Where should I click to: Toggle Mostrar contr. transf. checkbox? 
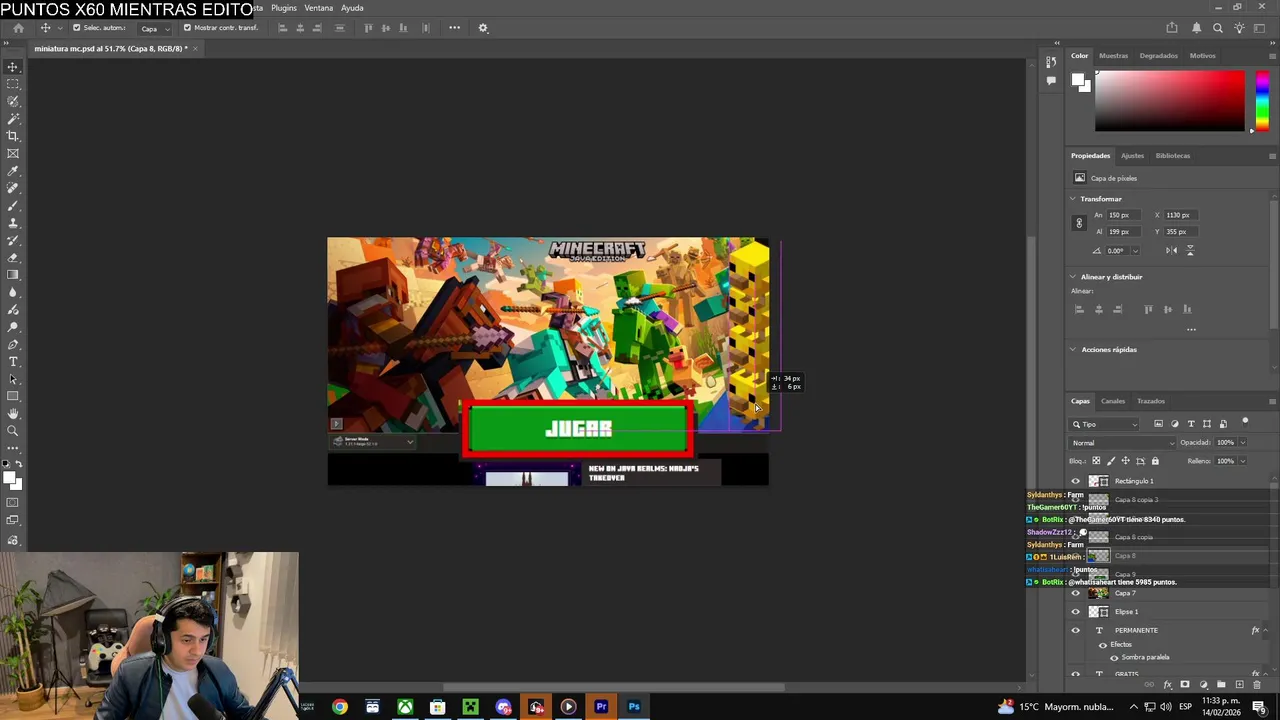click(187, 28)
